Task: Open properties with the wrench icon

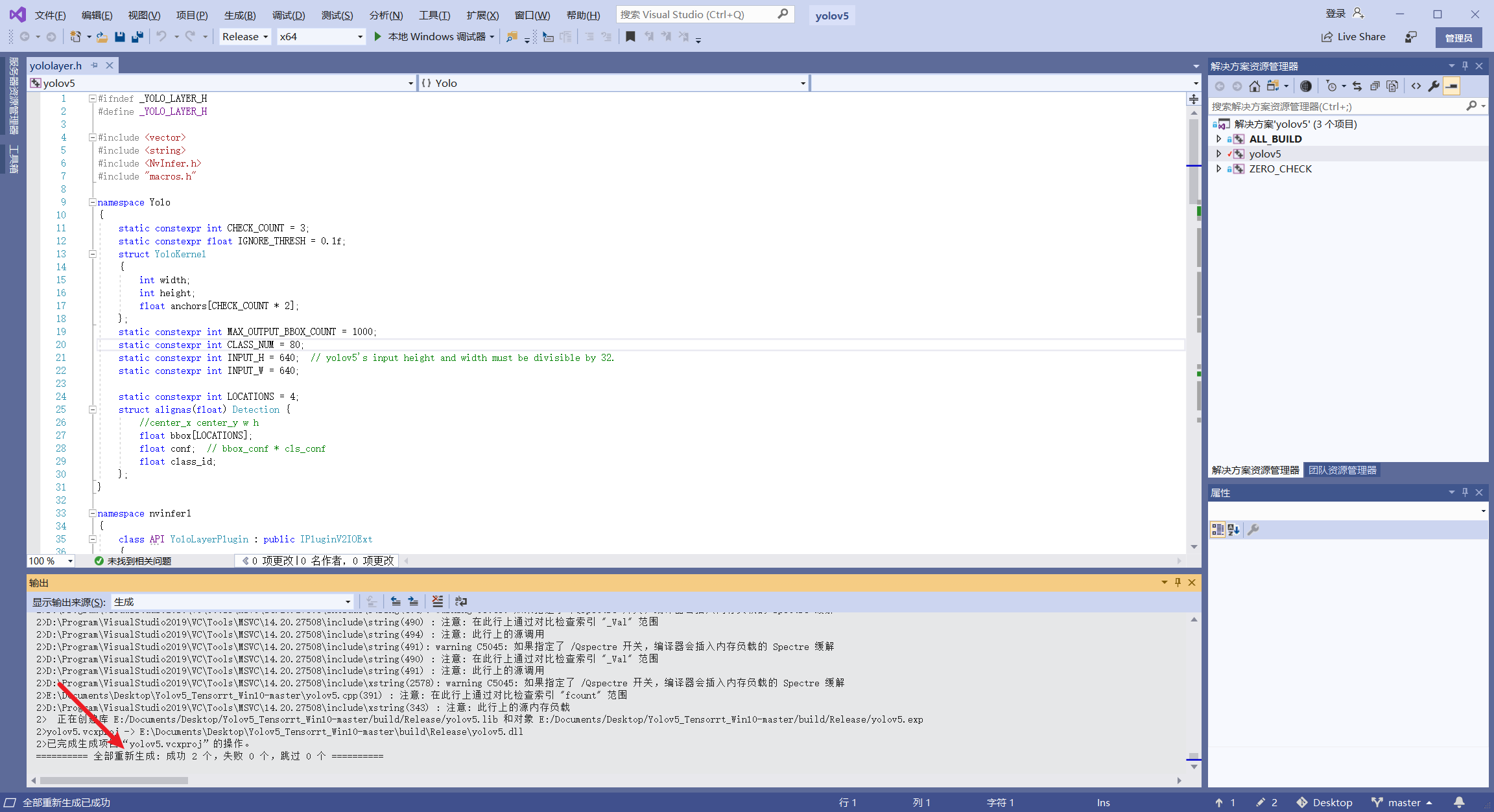Action: 1434,86
